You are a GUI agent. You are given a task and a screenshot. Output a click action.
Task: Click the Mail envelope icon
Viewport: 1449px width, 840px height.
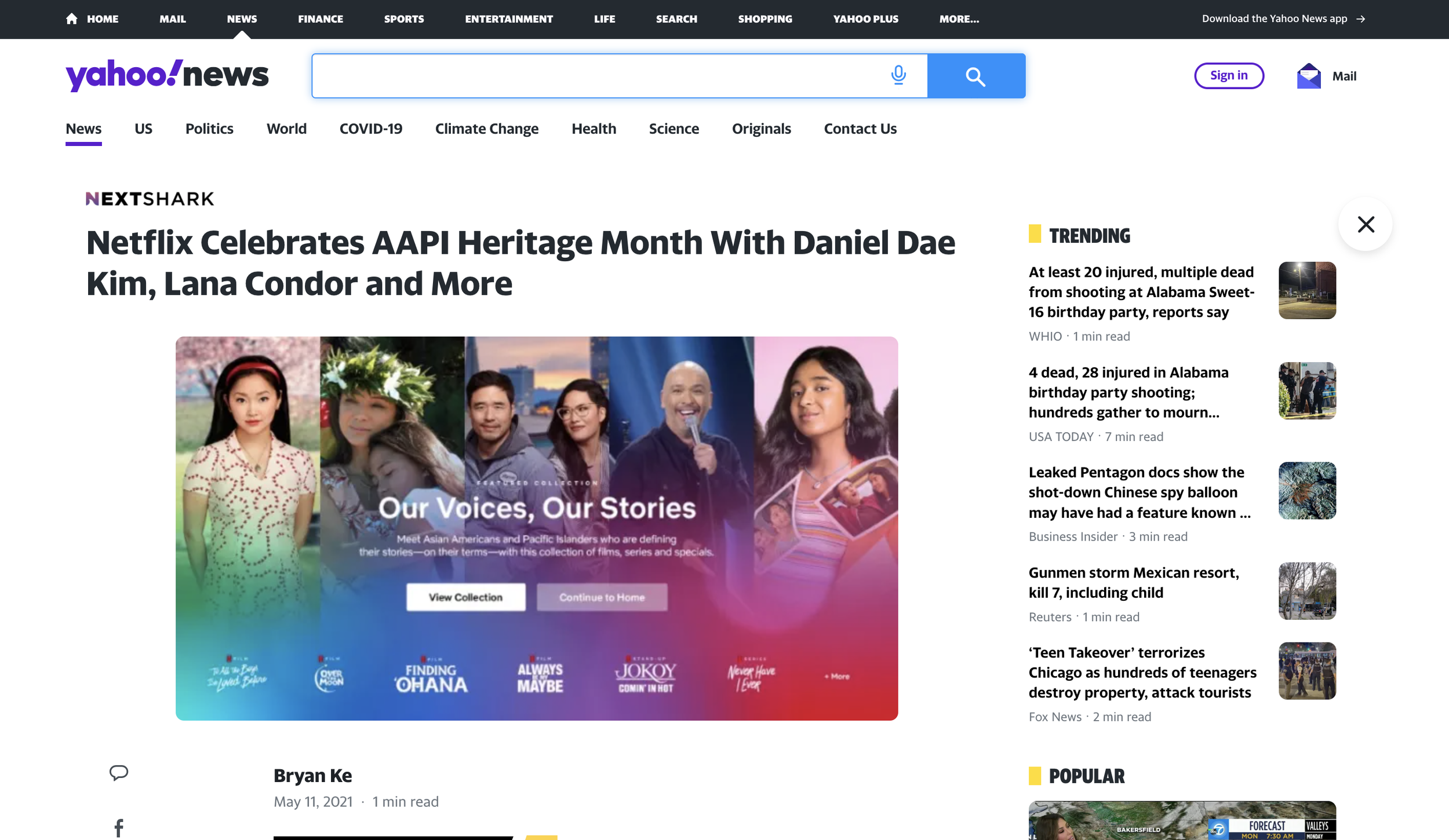pos(1309,76)
